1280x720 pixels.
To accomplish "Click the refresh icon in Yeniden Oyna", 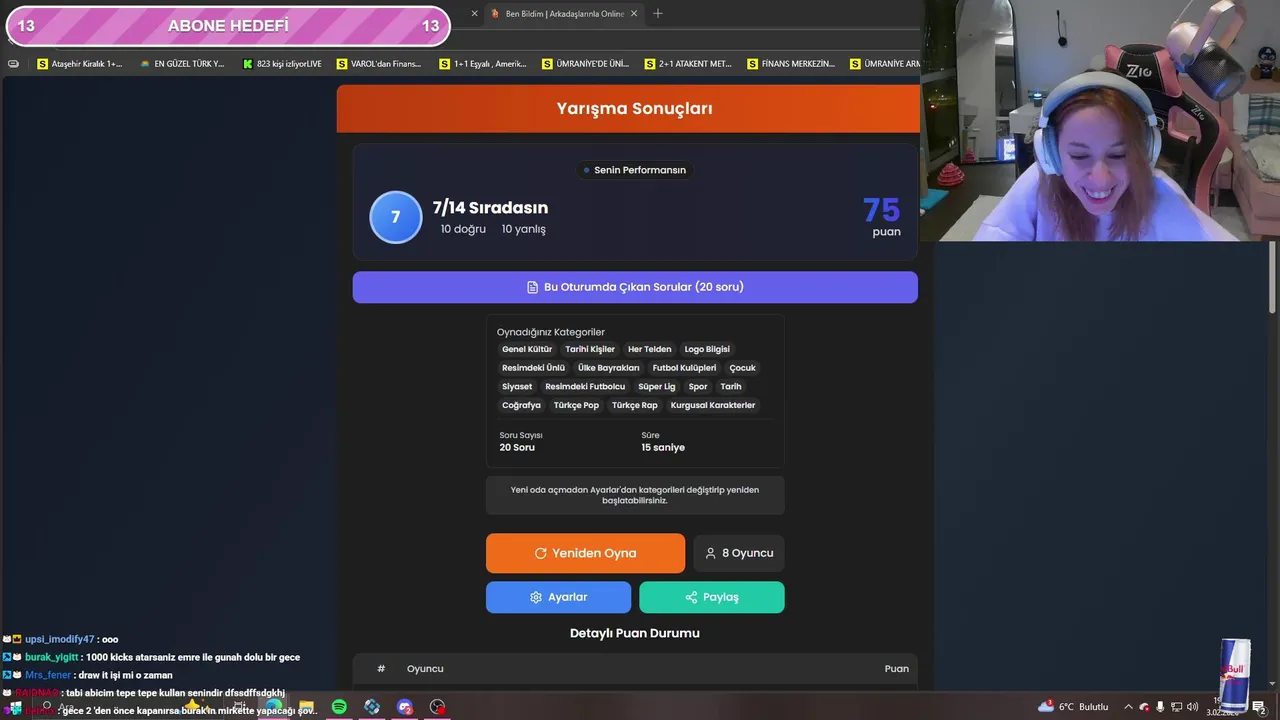I will coord(541,553).
